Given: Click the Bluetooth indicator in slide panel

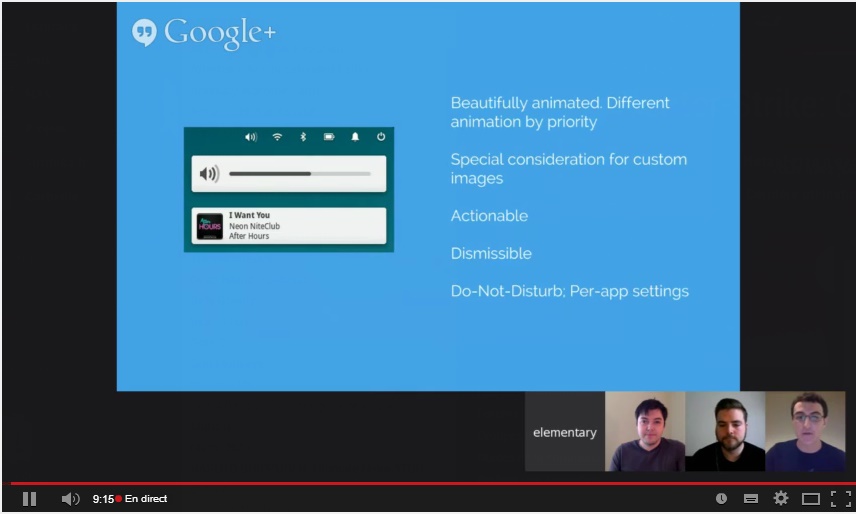Looking at the screenshot, I should [303, 137].
